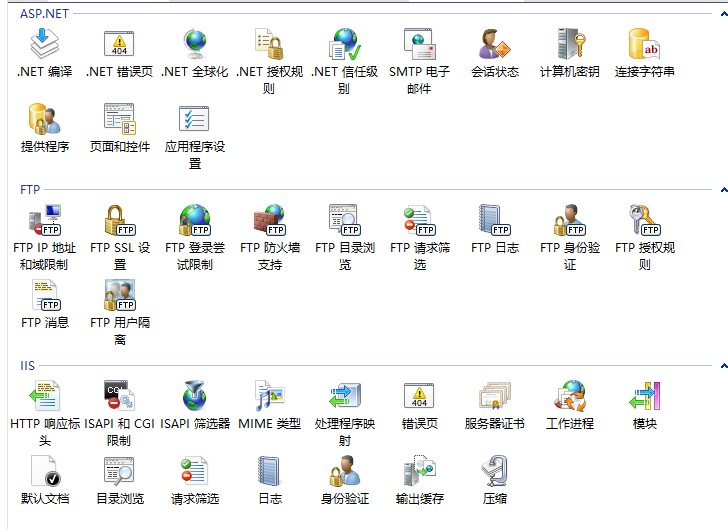
Task: Select the IIS 请求筛选 icon
Action: pos(195,470)
